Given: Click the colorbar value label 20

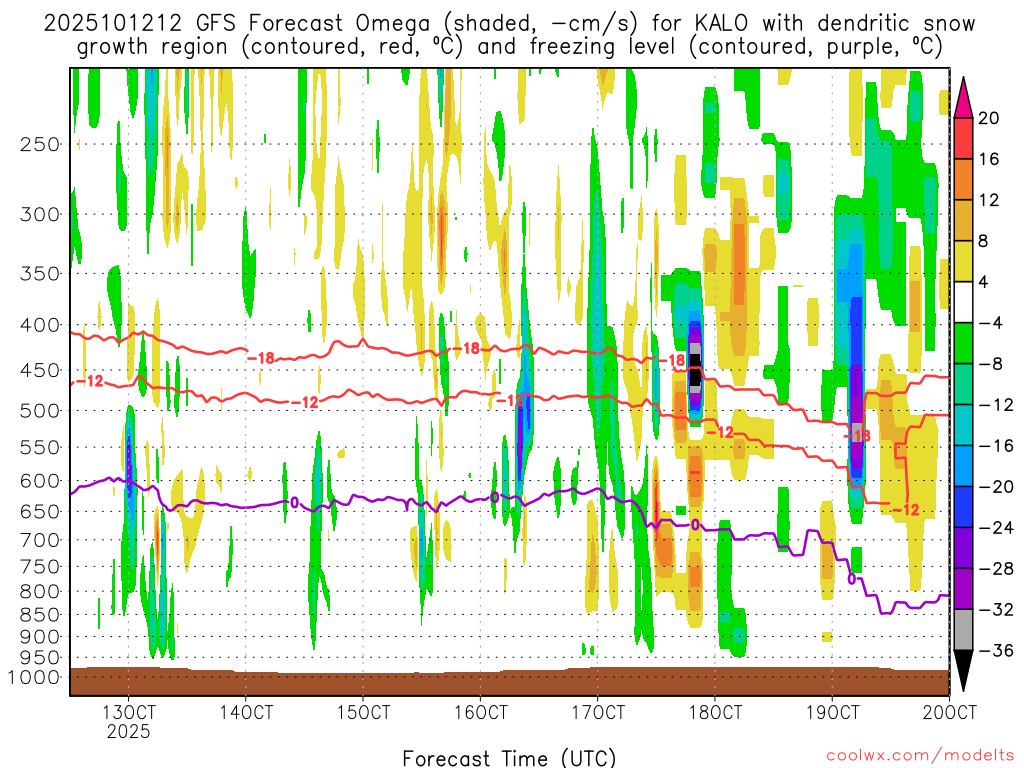Looking at the screenshot, I should [989, 118].
